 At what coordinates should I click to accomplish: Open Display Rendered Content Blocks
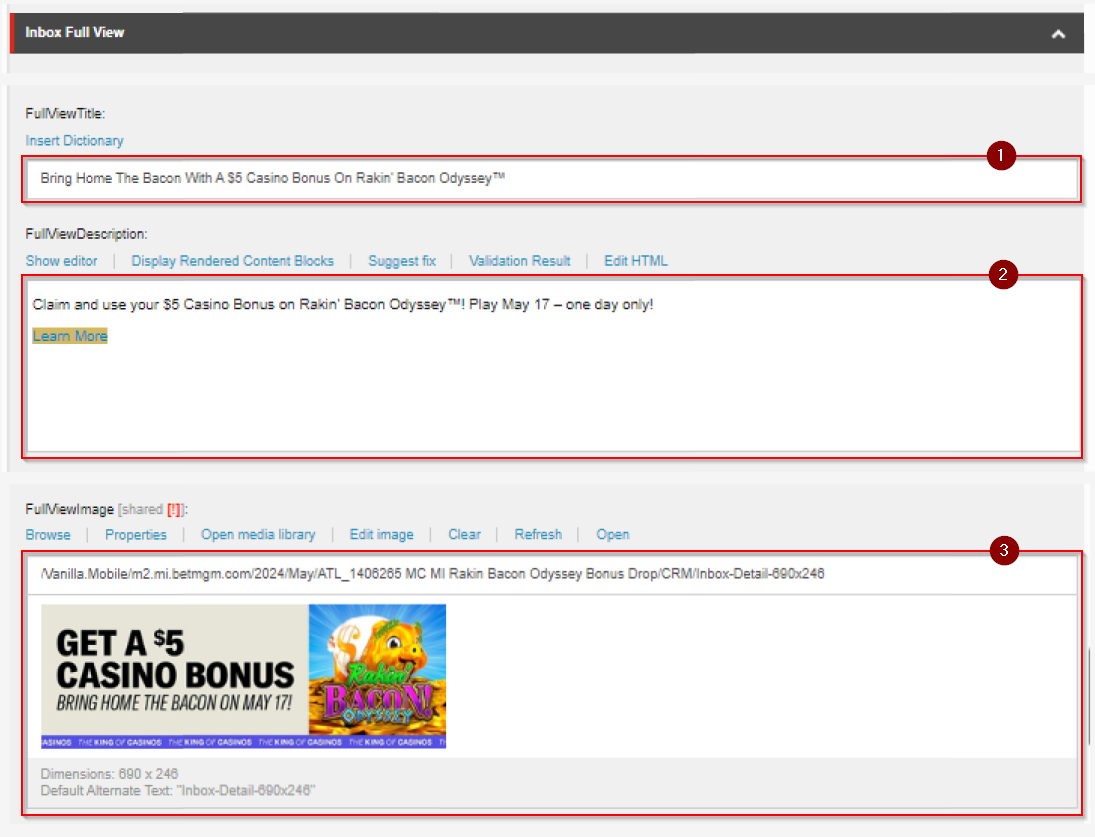[233, 261]
